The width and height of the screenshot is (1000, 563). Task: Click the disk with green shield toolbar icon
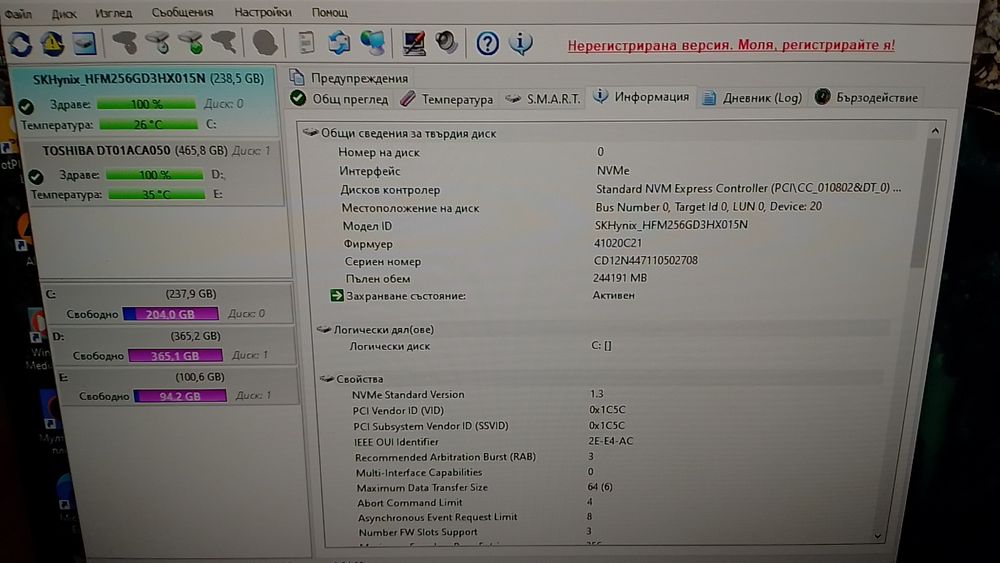click(x=191, y=43)
